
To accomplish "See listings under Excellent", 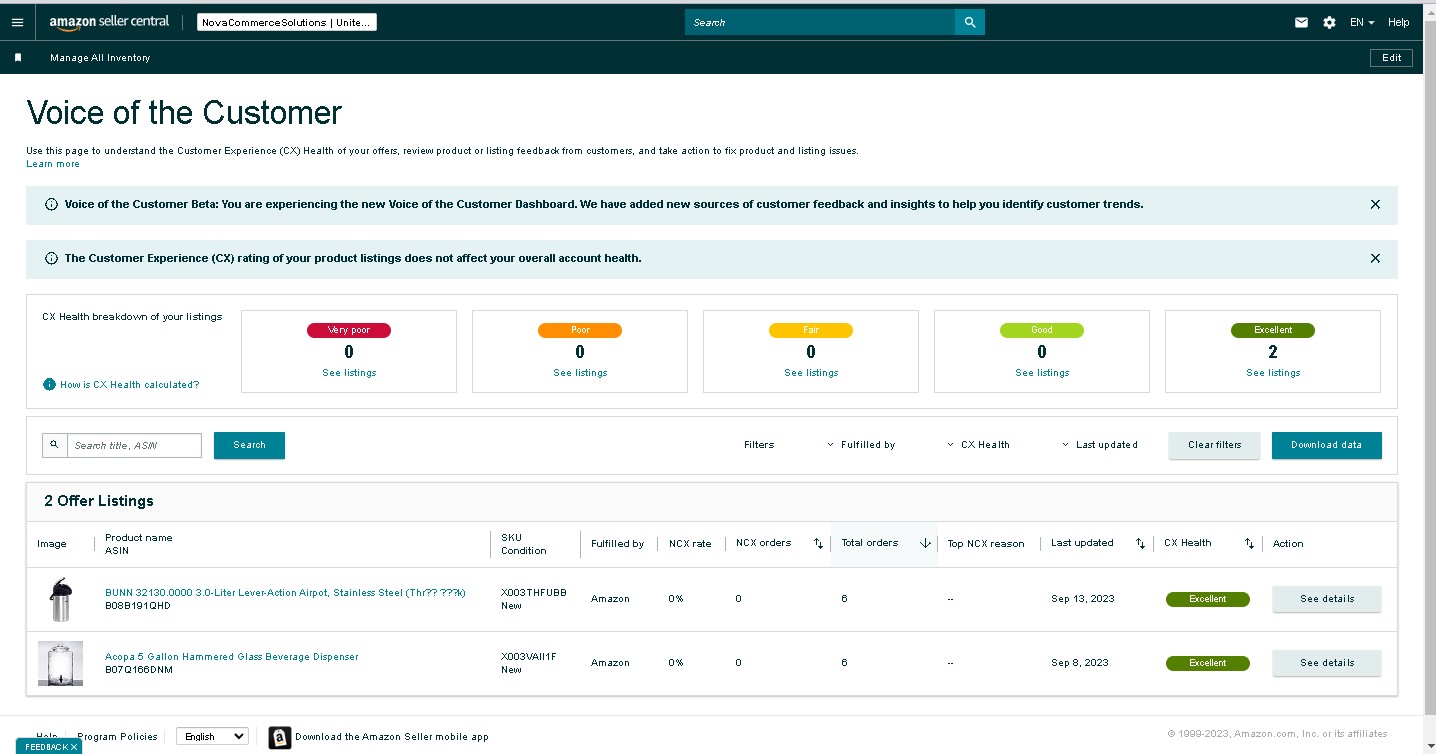I will pos(1273,373).
